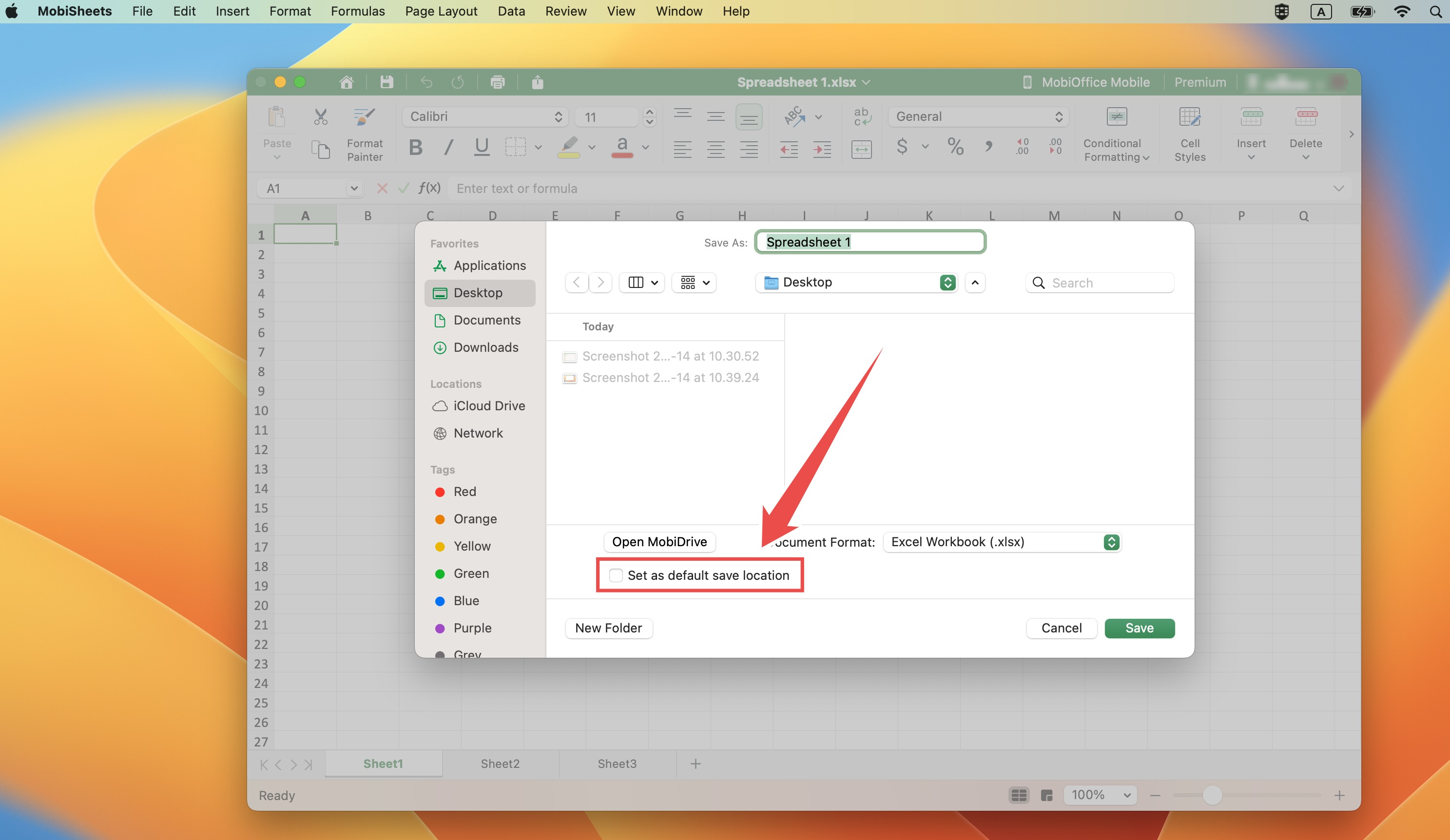This screenshot has width=1450, height=840.
Task: Enable Set as default save location
Action: coord(616,575)
